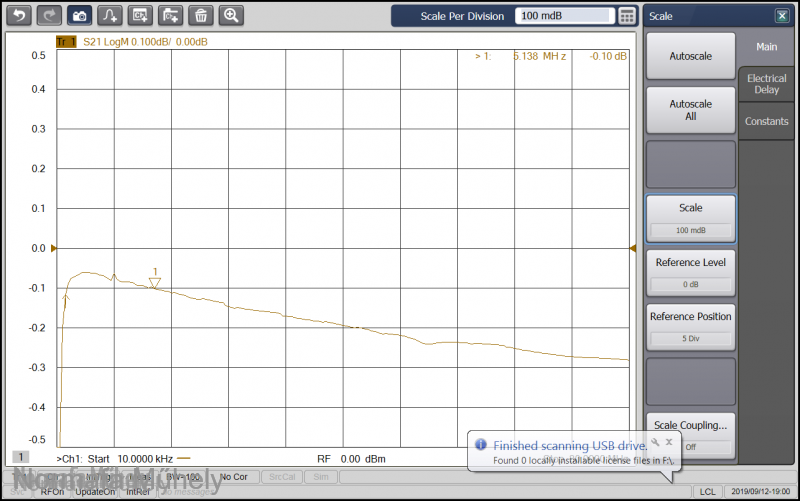Image resolution: width=800 pixels, height=501 pixels.
Task: Add a new window using the window-plus icon
Action: tap(170, 16)
